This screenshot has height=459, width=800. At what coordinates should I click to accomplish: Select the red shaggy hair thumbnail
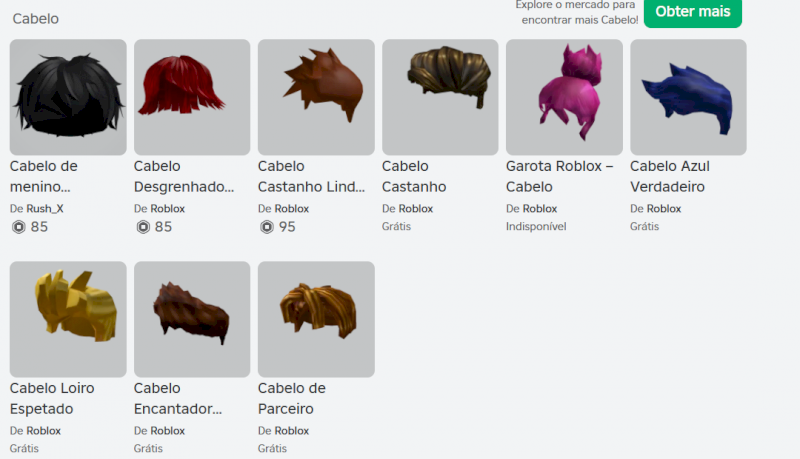tap(192, 97)
